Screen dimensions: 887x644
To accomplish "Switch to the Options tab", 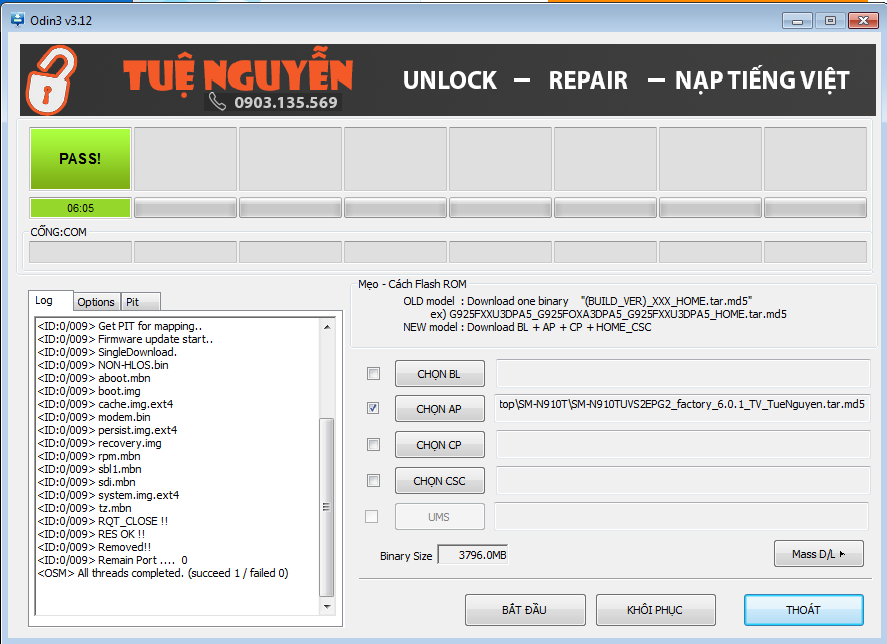I will (96, 302).
